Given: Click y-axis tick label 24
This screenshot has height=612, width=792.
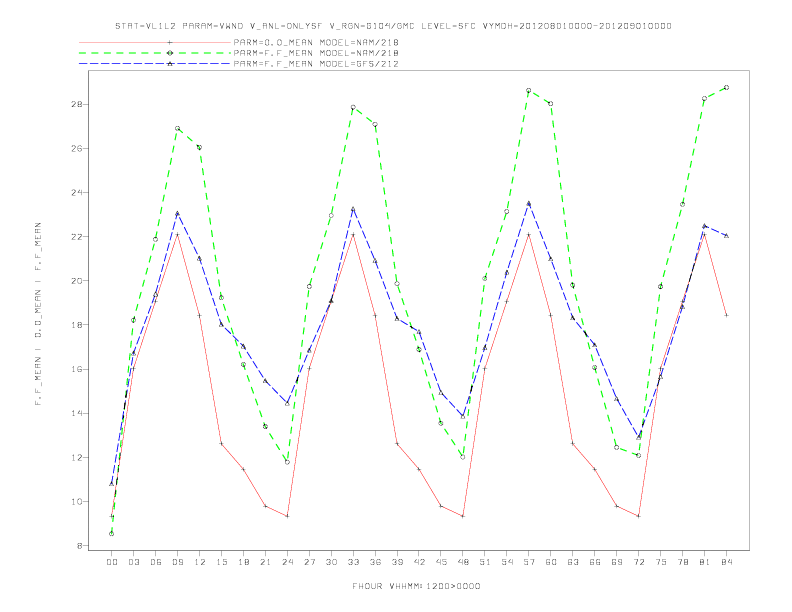Looking at the screenshot, I should [x=77, y=192].
